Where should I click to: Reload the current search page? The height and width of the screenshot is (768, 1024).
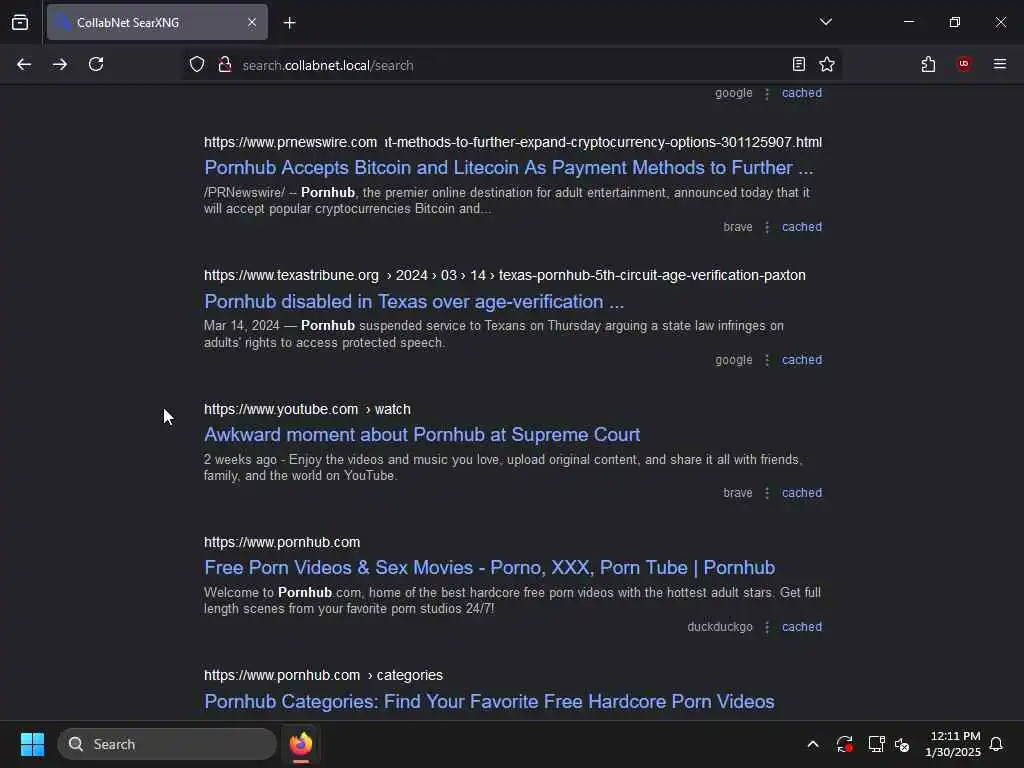[x=96, y=64]
